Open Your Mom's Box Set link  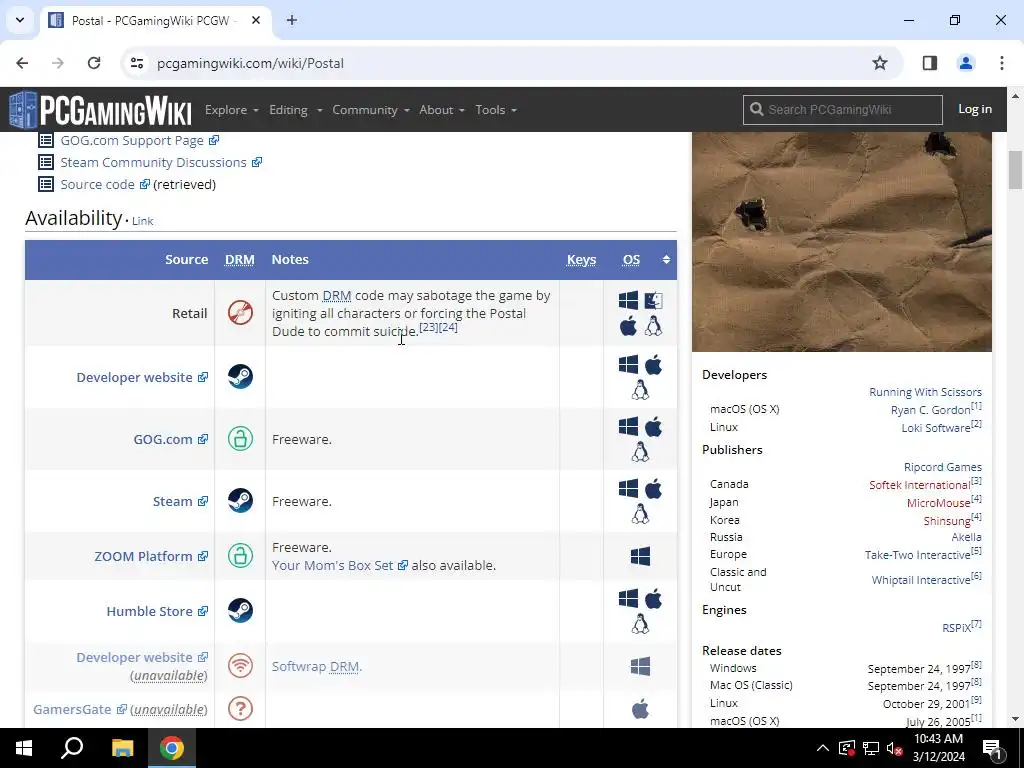point(340,565)
